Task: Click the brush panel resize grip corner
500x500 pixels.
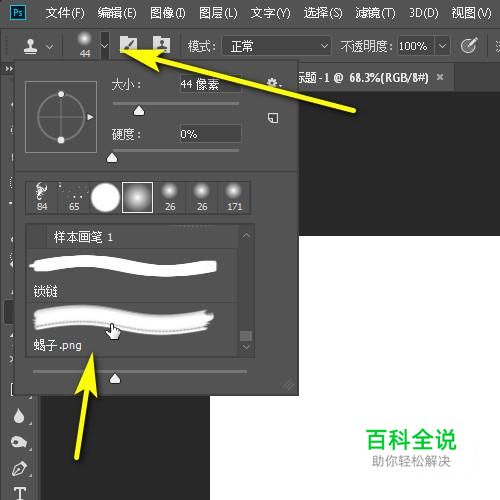Action: point(289,385)
